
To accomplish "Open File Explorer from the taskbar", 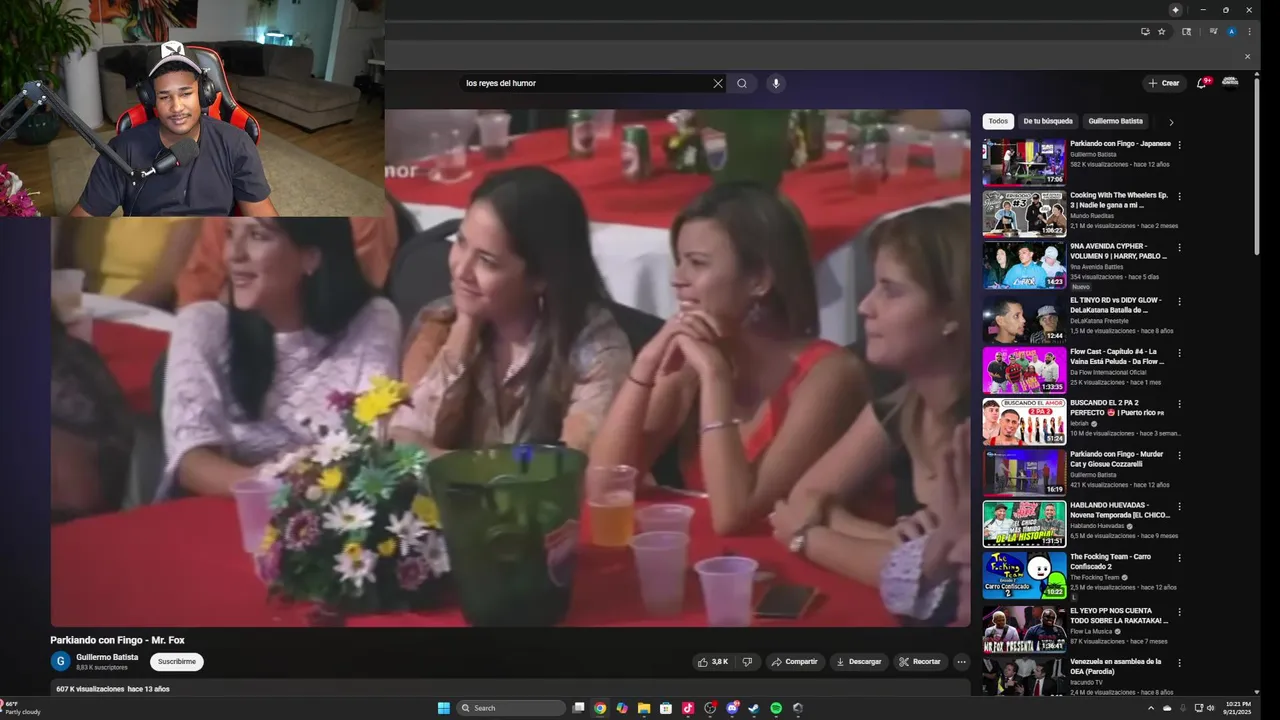I will pyautogui.click(x=644, y=708).
